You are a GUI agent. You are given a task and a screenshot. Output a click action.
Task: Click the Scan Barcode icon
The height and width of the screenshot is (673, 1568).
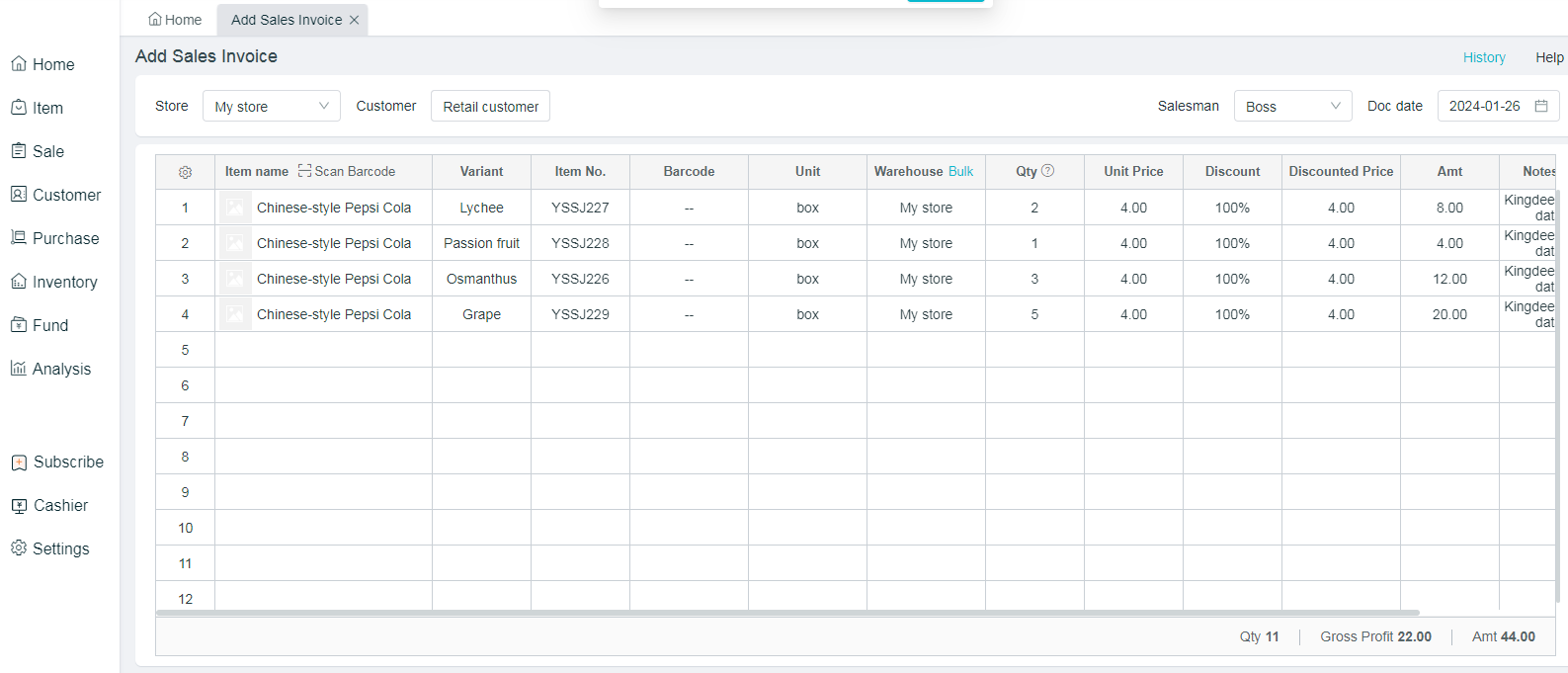pyautogui.click(x=304, y=171)
